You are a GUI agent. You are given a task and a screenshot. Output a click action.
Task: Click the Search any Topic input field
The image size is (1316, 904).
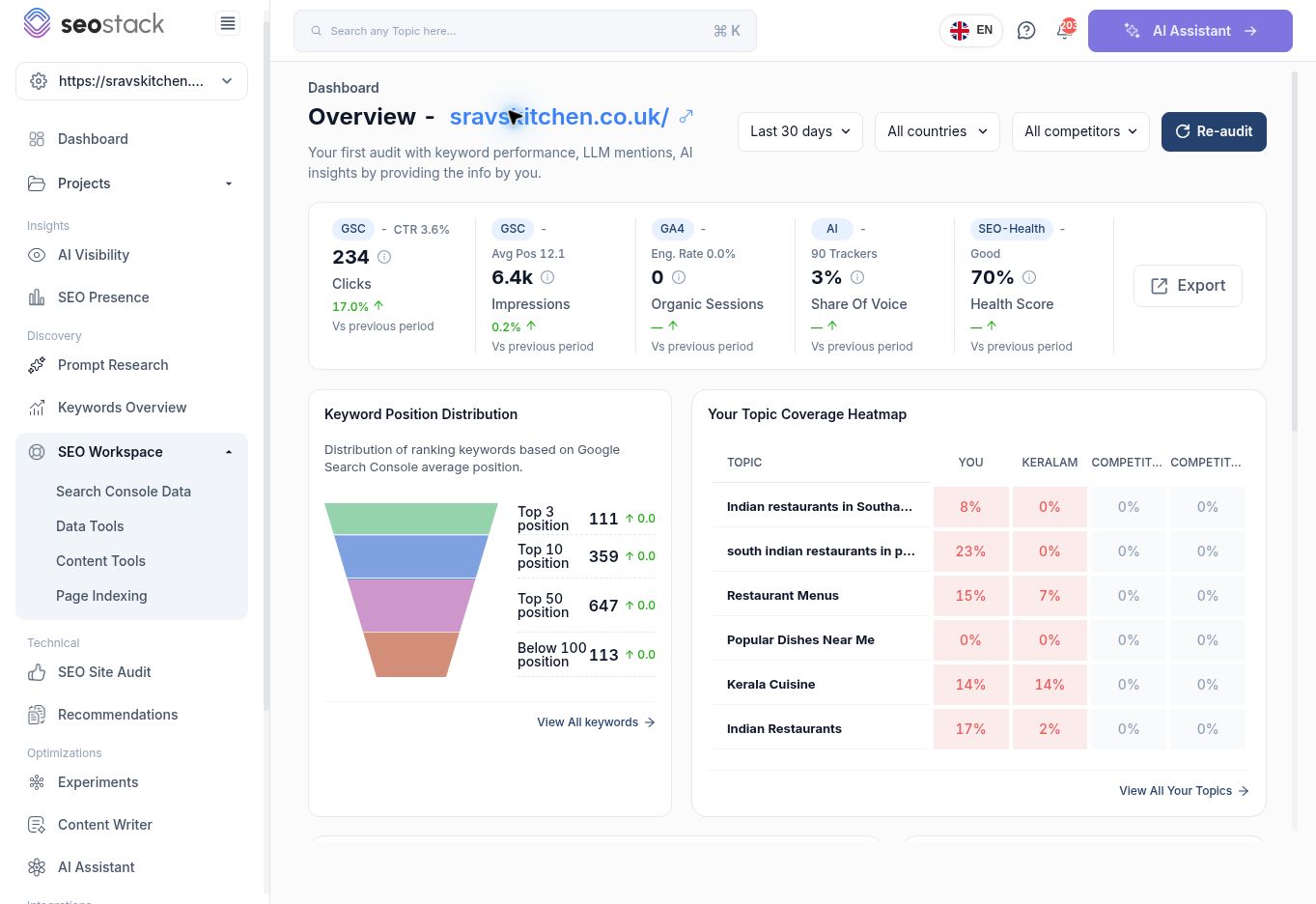tap(525, 31)
